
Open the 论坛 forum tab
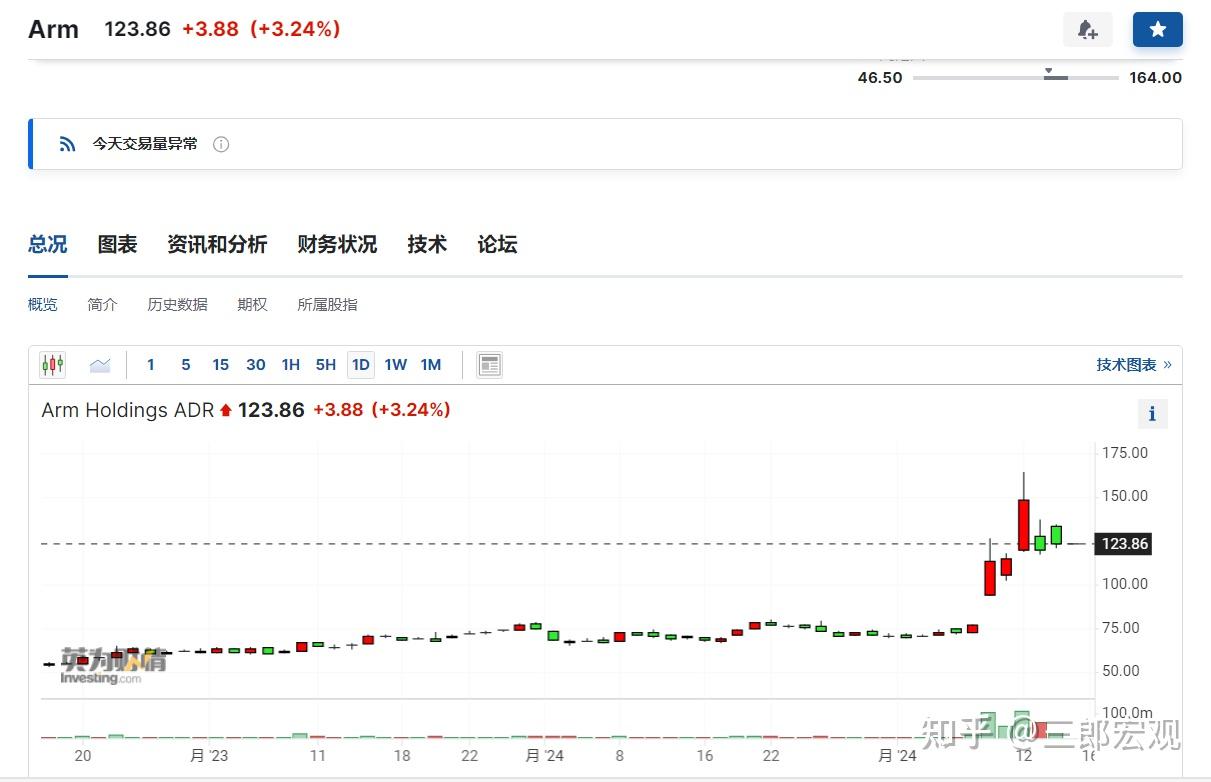pyautogui.click(x=497, y=244)
